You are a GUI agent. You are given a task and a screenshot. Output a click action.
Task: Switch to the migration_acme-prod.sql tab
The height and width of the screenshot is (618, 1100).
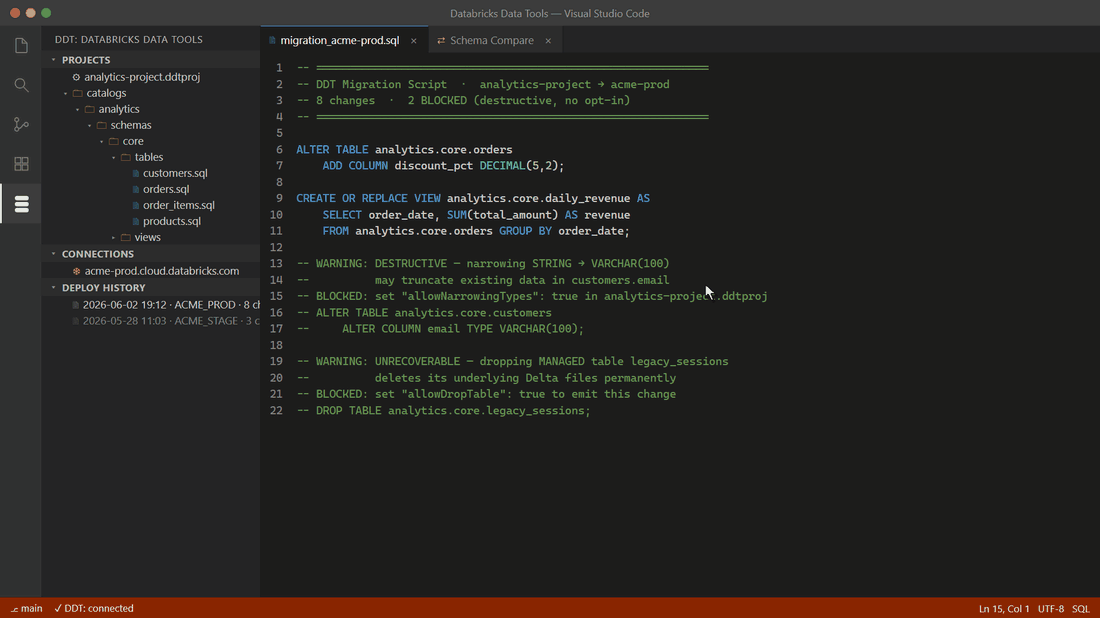[340, 41]
